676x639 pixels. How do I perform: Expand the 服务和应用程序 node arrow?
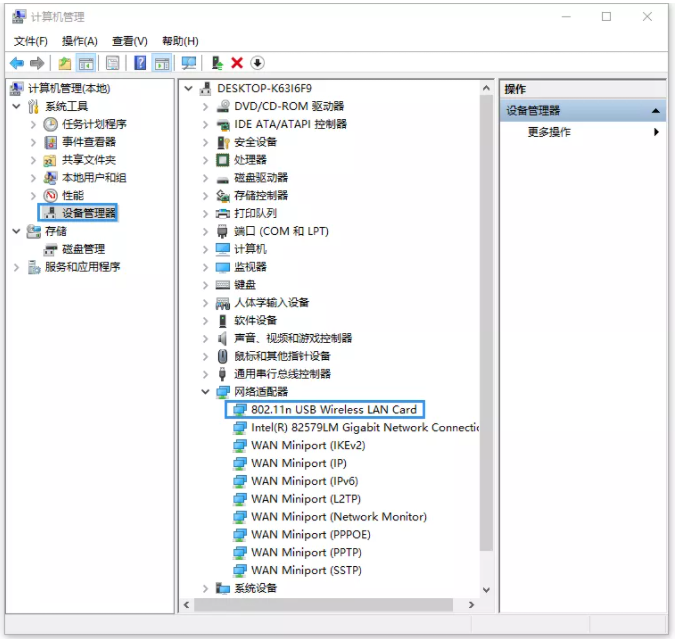tap(16, 267)
